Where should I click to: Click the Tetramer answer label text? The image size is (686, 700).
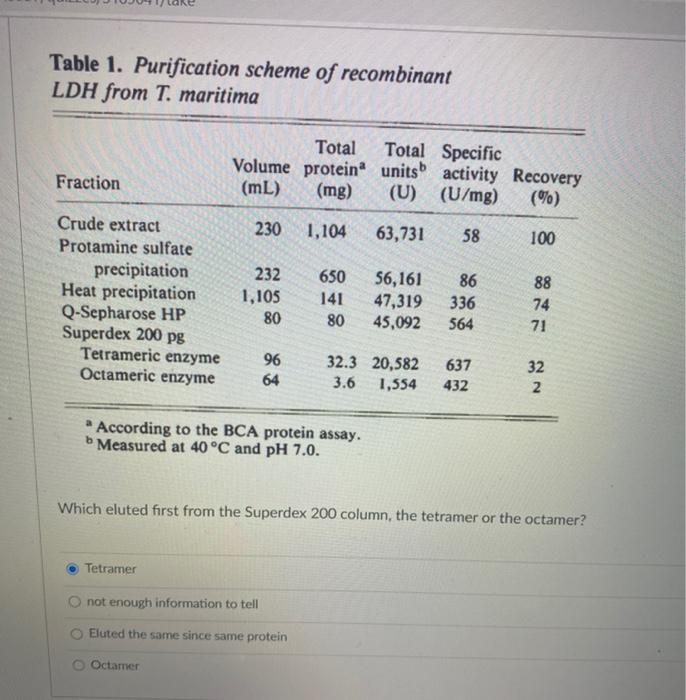coord(110,569)
